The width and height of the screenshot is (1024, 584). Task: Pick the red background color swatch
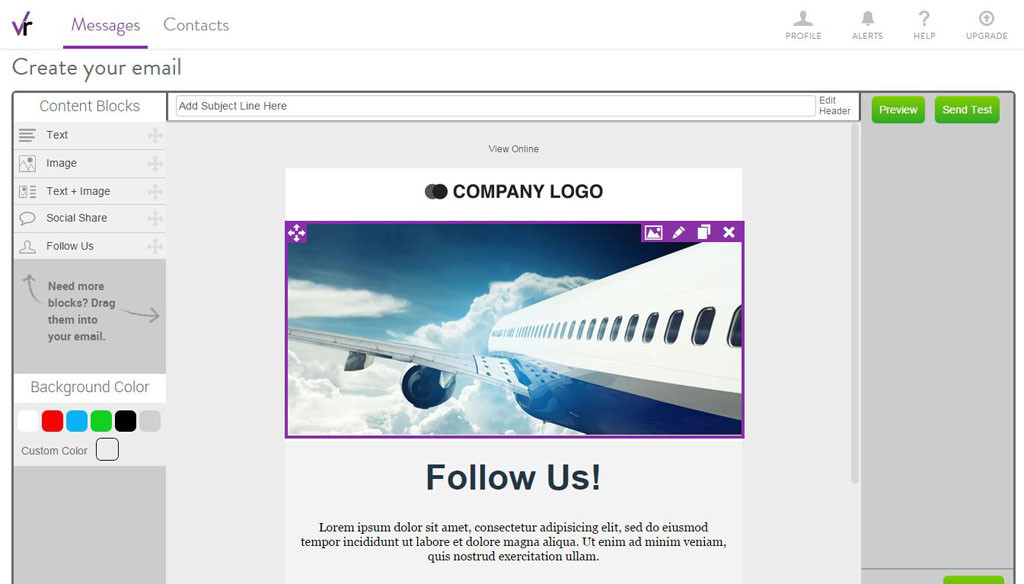click(x=52, y=421)
